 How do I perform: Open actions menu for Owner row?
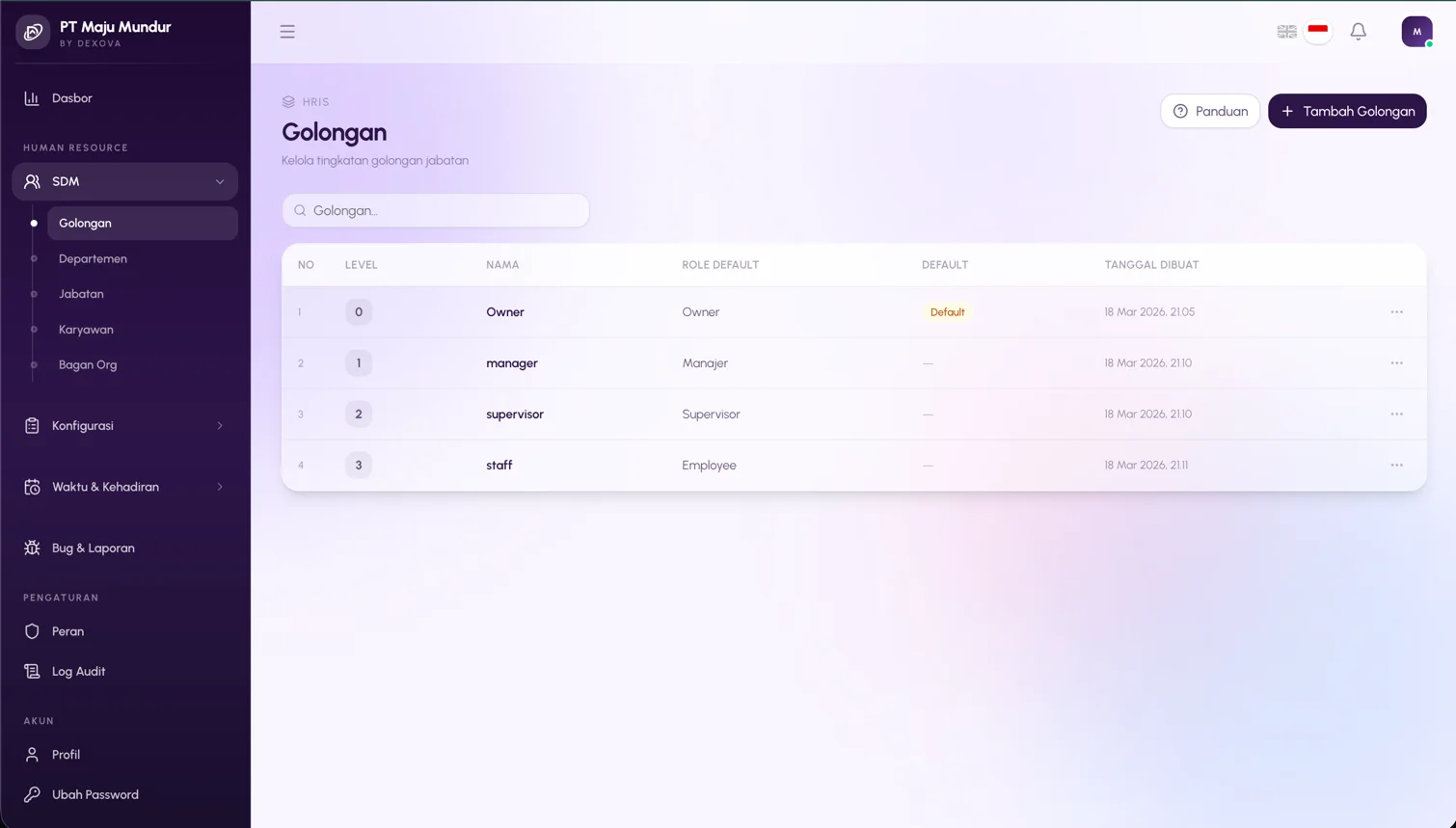coord(1396,312)
